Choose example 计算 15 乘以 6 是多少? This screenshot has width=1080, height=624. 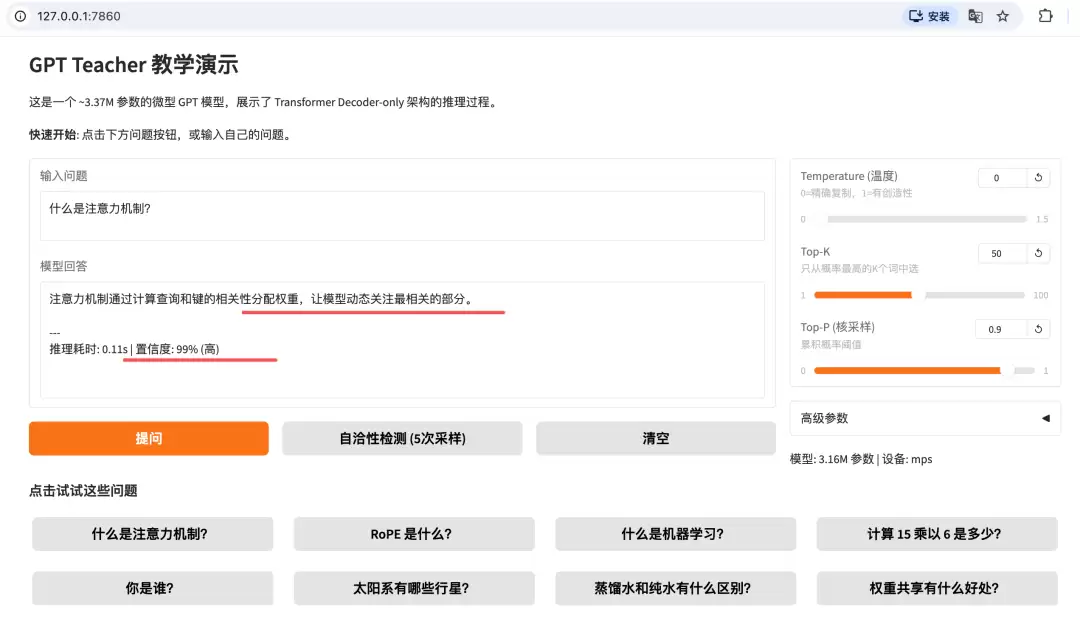click(937, 534)
